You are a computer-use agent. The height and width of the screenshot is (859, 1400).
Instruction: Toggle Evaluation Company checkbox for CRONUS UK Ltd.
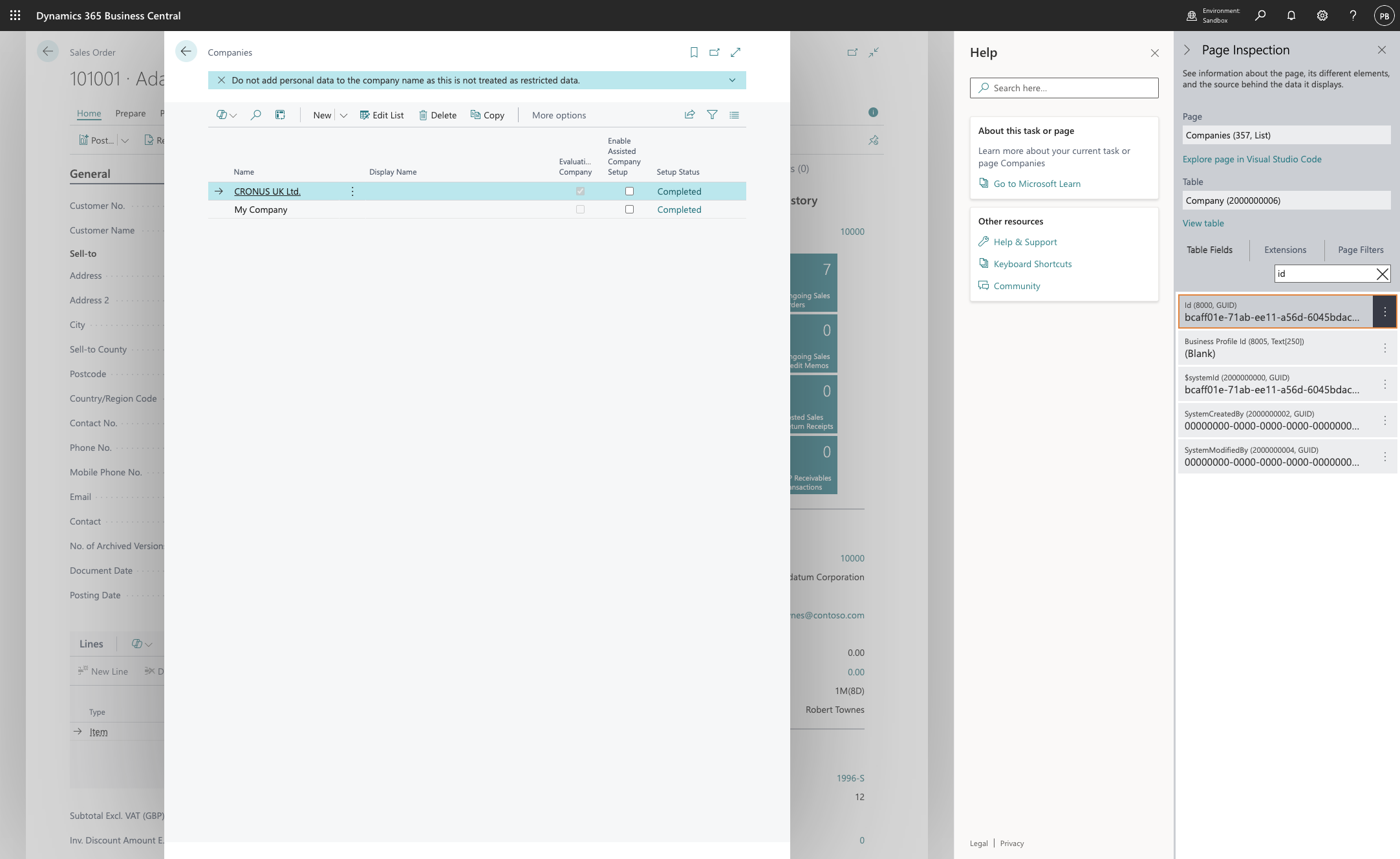click(580, 191)
